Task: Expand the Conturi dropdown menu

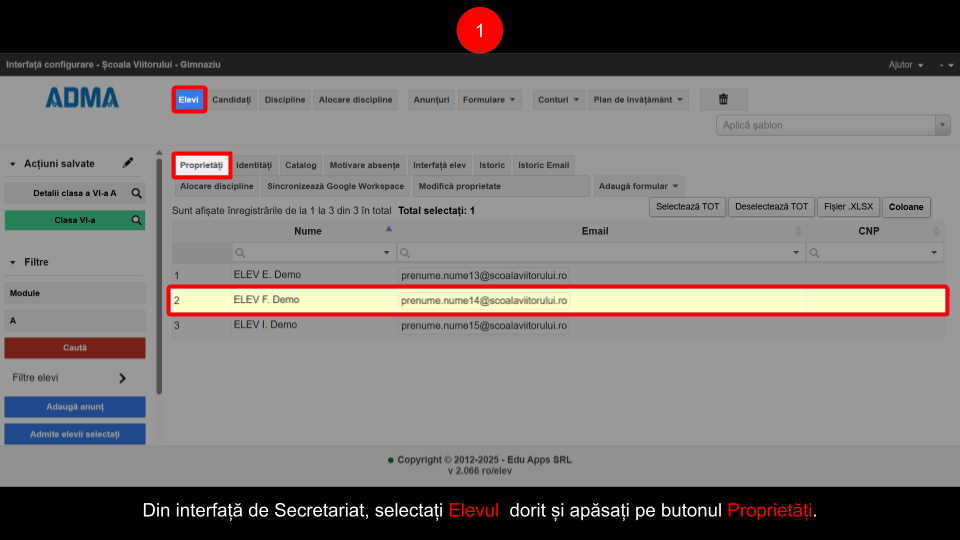Action: (558, 99)
